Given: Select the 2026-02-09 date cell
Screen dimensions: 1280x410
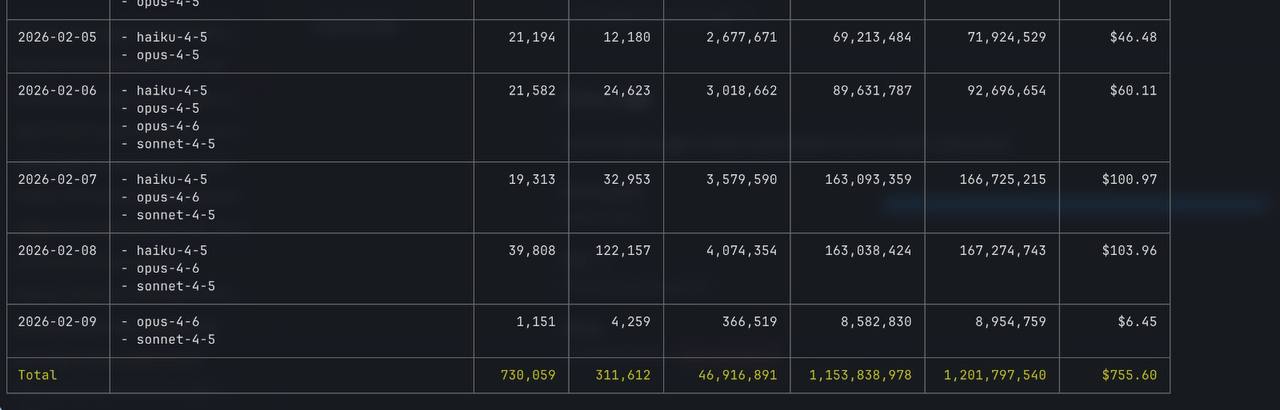Looking at the screenshot, I should (57, 321).
